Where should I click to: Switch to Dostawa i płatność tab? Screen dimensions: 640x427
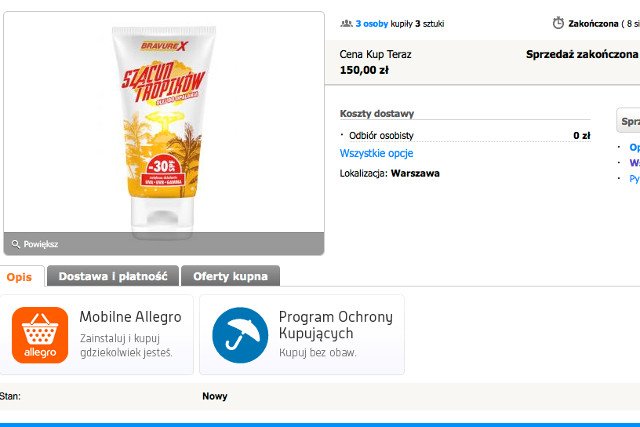coord(113,276)
